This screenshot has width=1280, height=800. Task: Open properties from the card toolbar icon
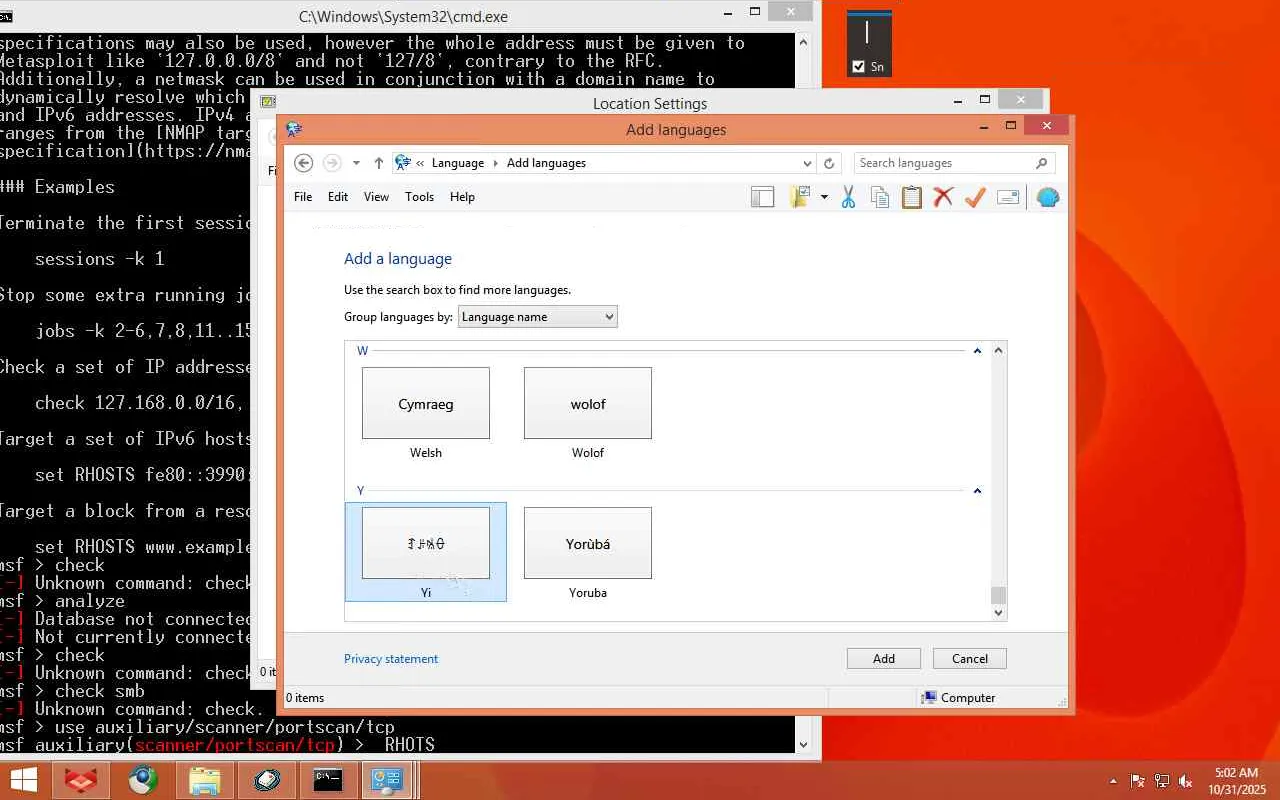[1008, 197]
